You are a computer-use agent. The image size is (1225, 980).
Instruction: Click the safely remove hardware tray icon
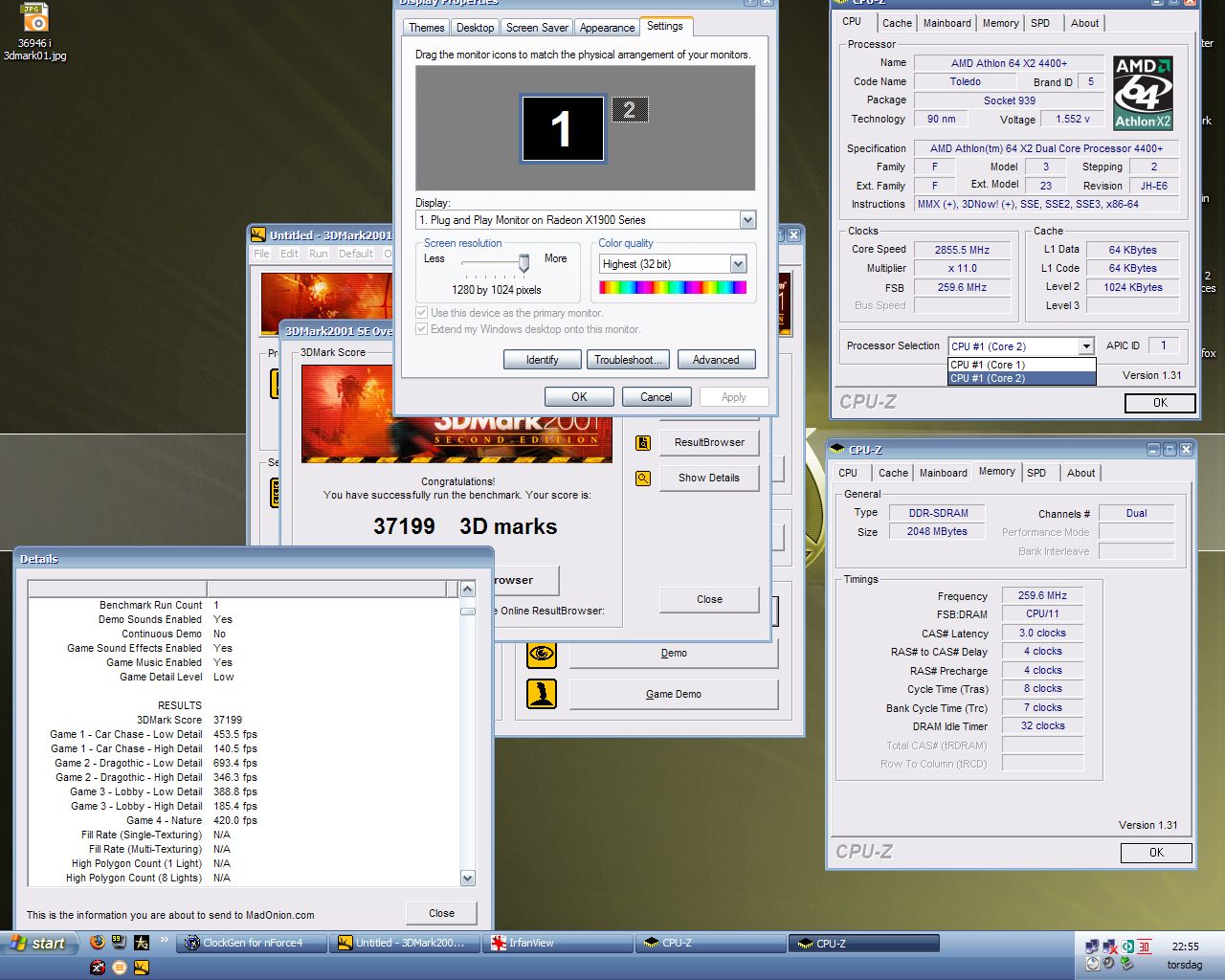(x=1127, y=964)
